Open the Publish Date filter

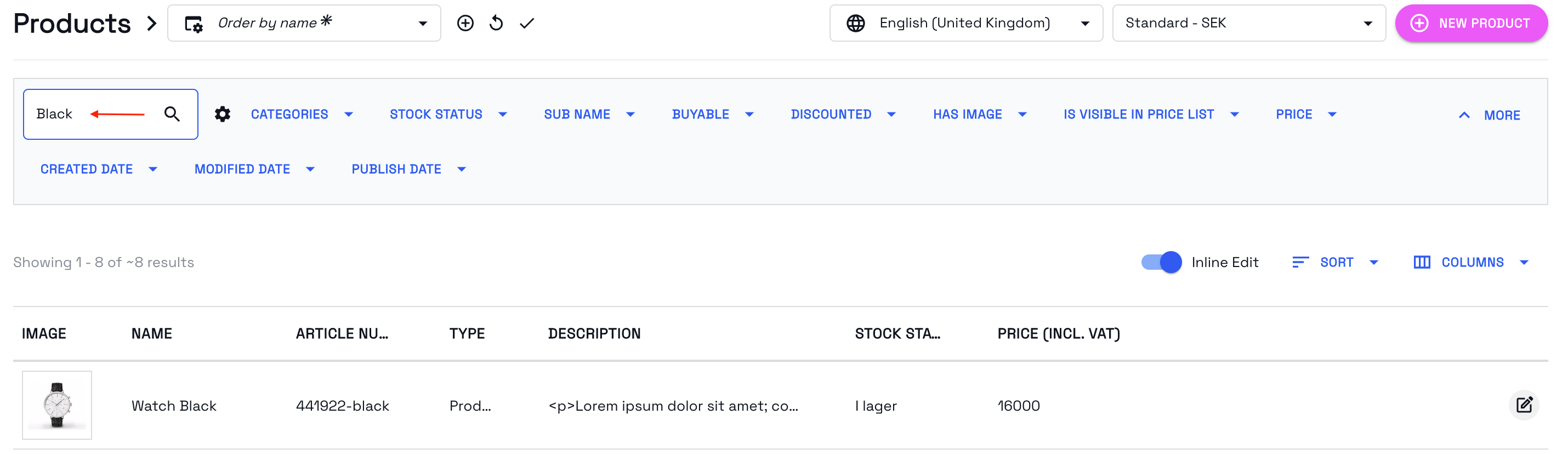408,168
